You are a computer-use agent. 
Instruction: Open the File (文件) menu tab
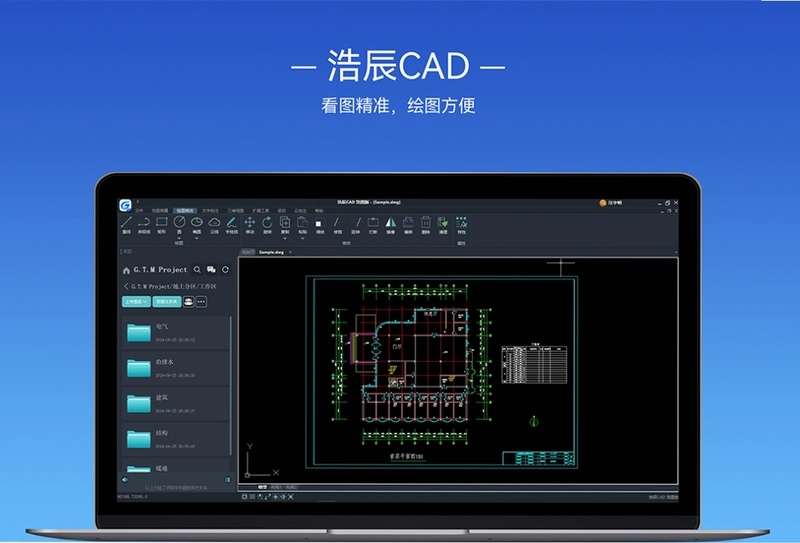coord(139,211)
